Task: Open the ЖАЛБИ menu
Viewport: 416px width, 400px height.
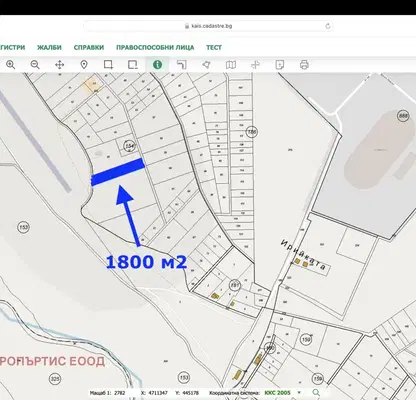Action: pyautogui.click(x=49, y=47)
